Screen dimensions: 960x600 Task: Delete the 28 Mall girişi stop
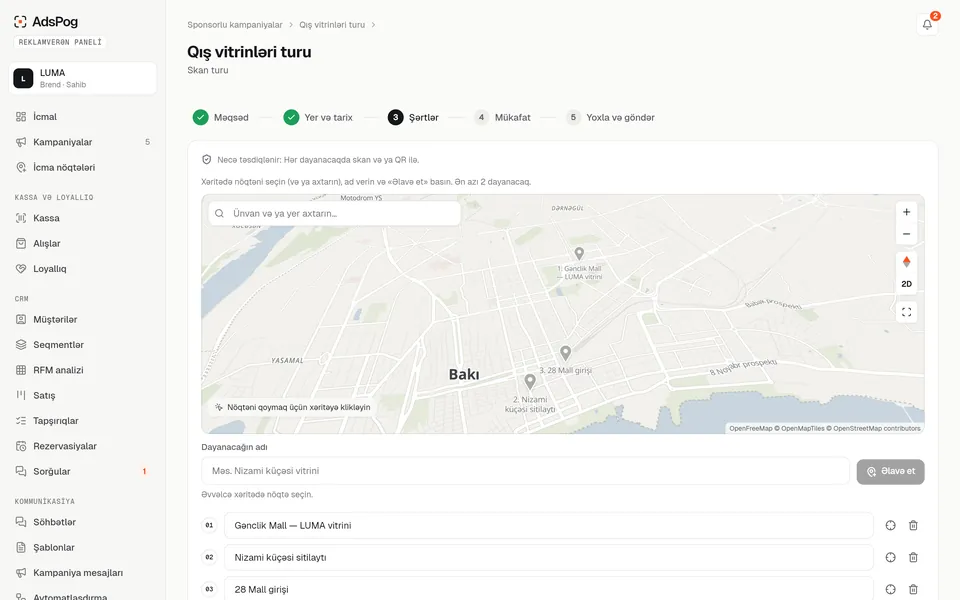point(913,589)
